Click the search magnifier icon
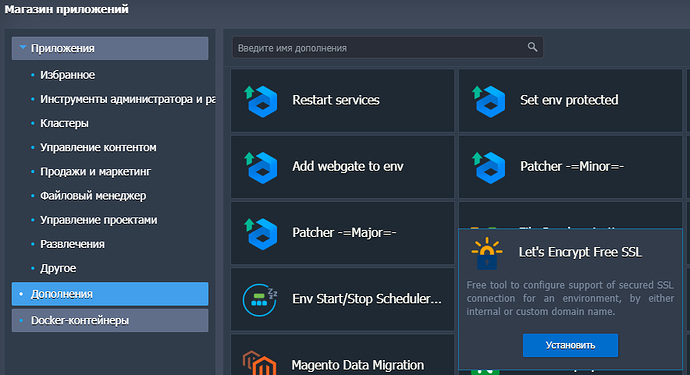The height and width of the screenshot is (375, 690). (x=532, y=47)
